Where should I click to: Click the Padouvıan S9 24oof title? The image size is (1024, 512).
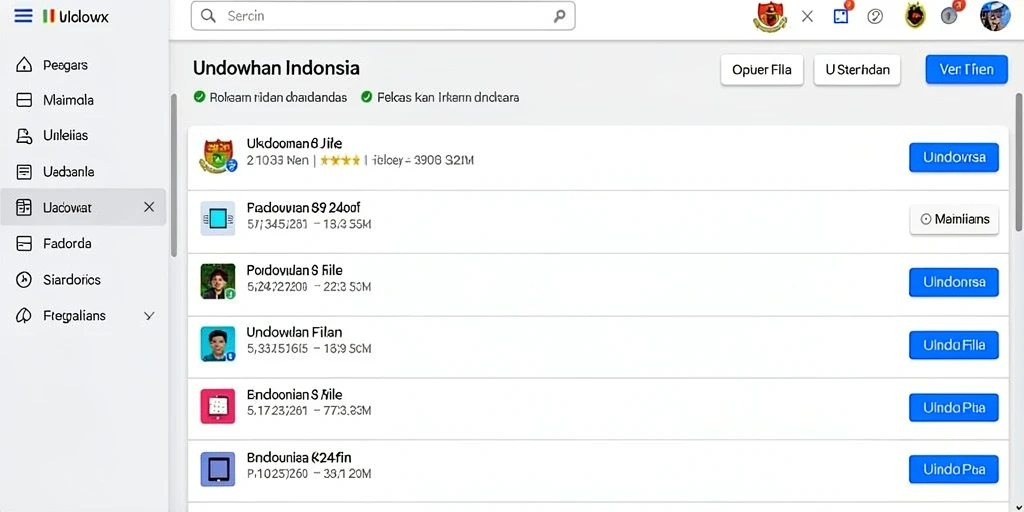point(303,208)
